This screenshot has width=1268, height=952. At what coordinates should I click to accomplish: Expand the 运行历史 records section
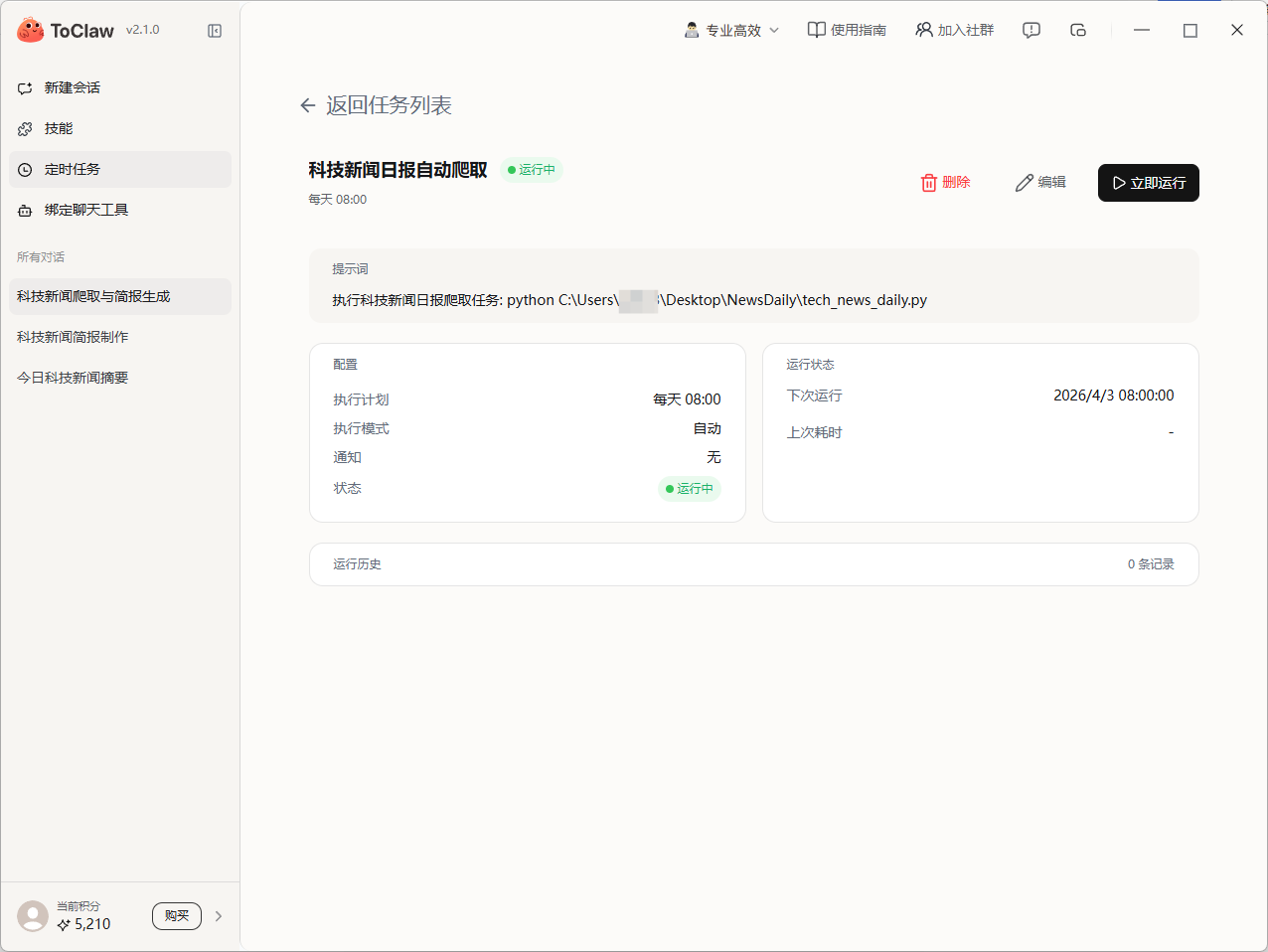[x=753, y=564]
